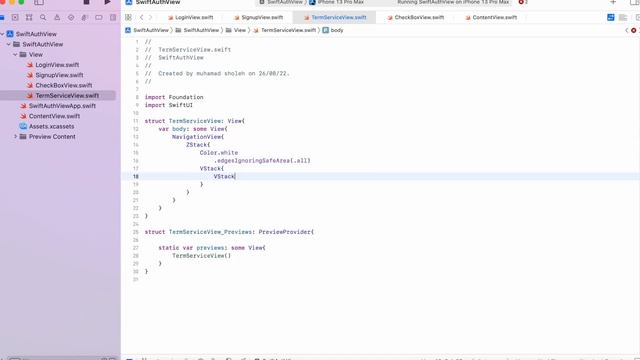Run the SwiftAuthView scheme
This screenshot has width=640, height=360.
107,2
